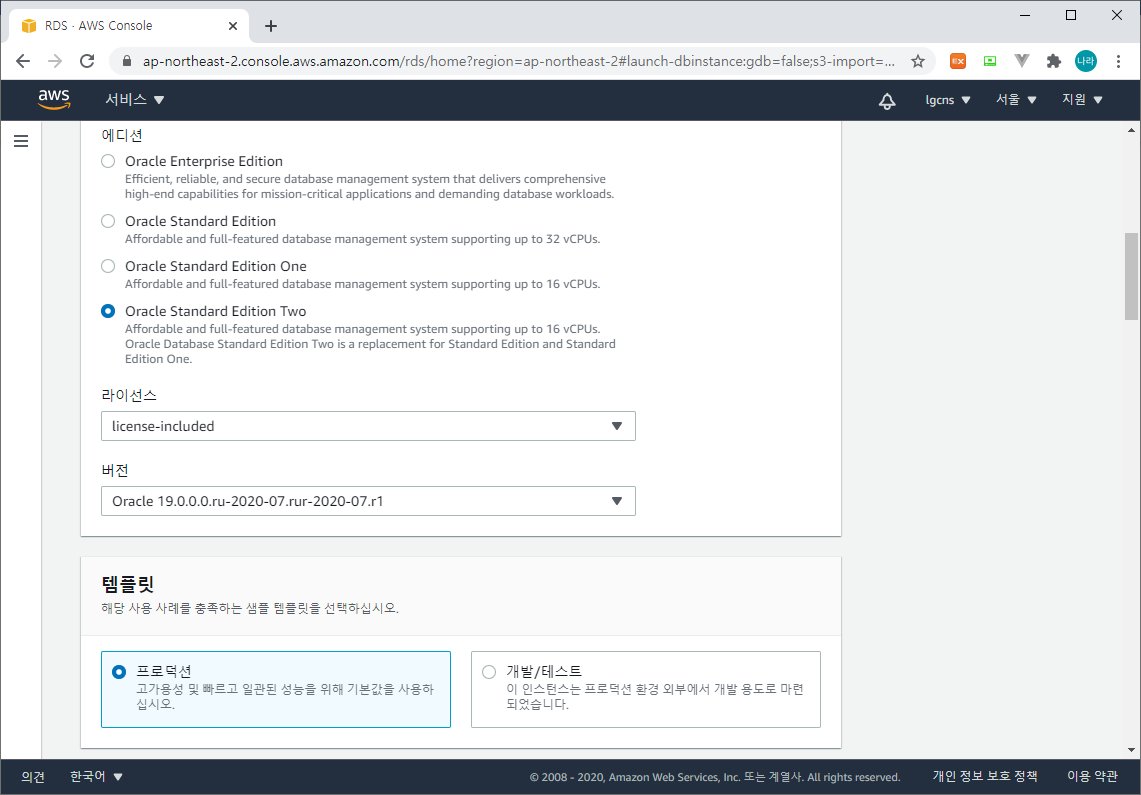Screen dimensions: 1141x795
Task: Open the 개인 정보 보호 정책 link
Action: [985, 777]
